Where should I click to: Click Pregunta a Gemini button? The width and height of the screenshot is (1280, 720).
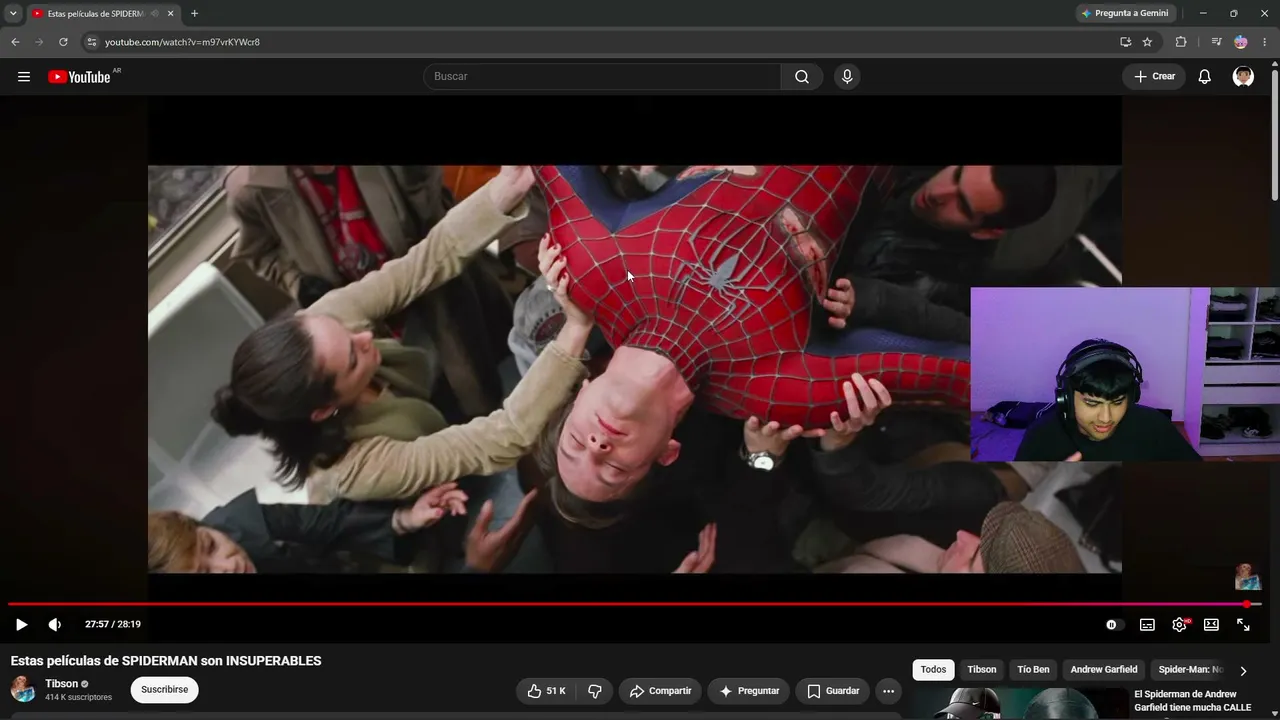point(1124,13)
